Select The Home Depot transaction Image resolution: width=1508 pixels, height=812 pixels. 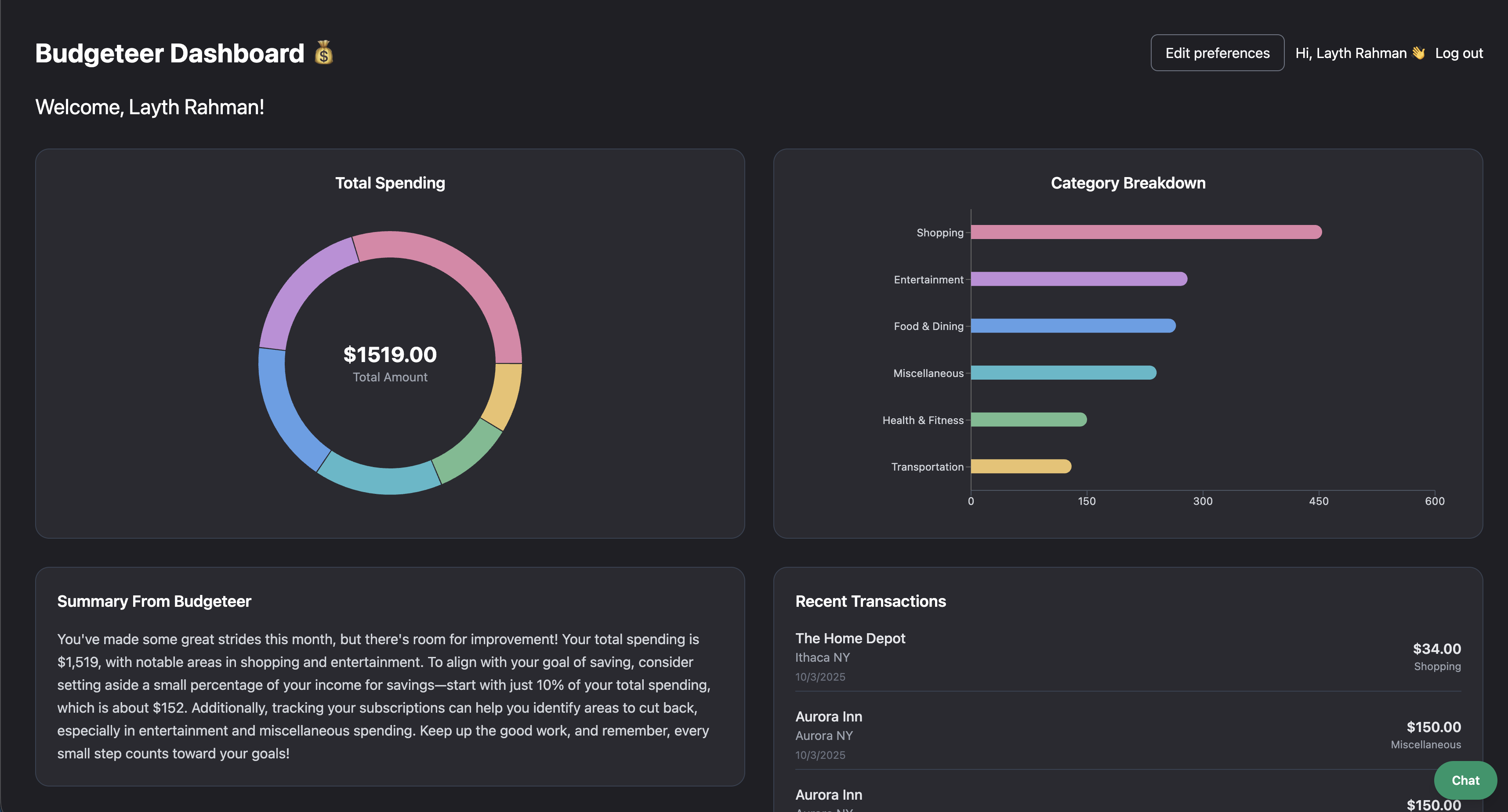click(850, 638)
